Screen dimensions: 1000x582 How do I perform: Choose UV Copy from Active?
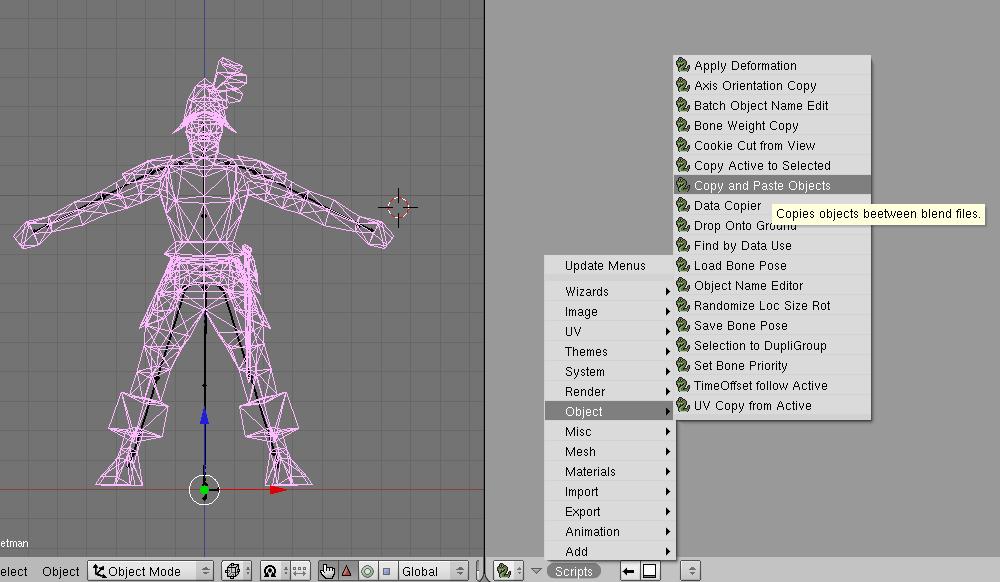[772, 405]
